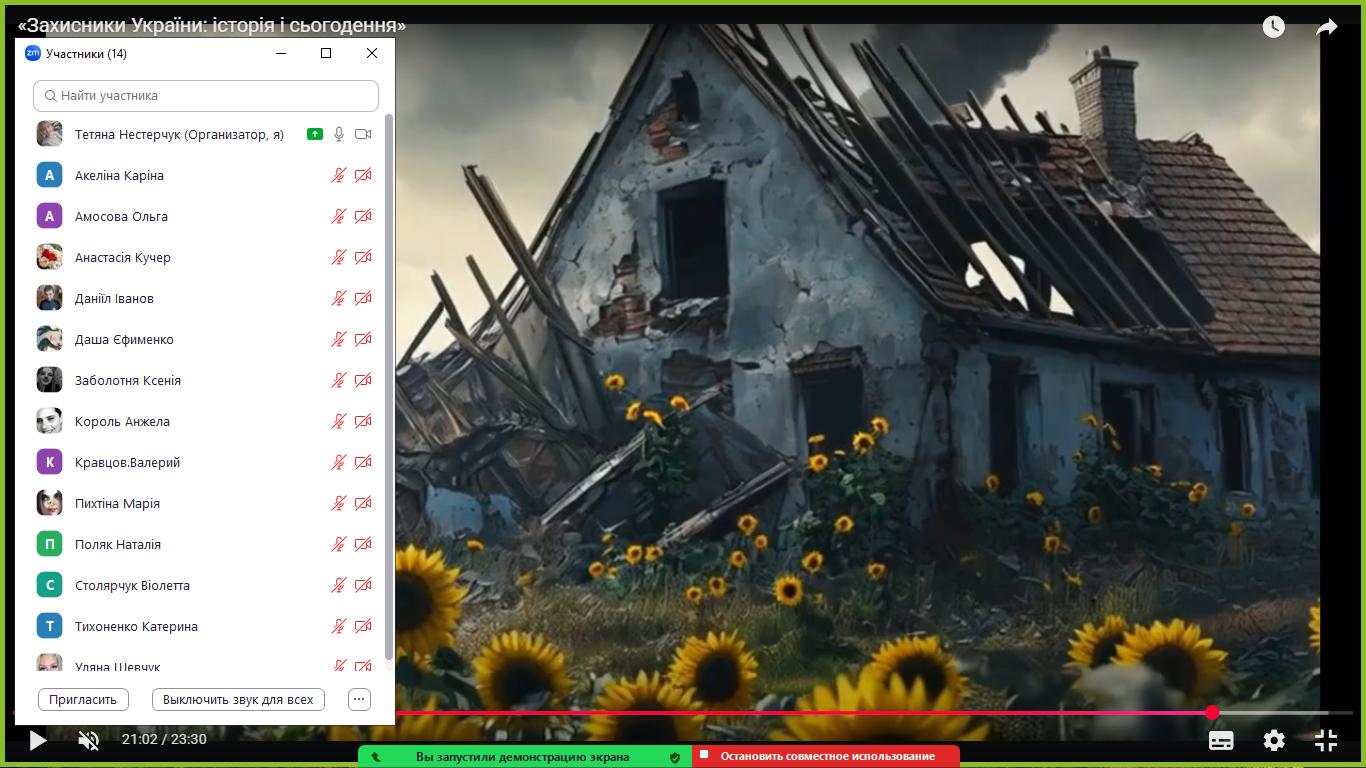
Task: Click the Пригласить button
Action: point(83,699)
